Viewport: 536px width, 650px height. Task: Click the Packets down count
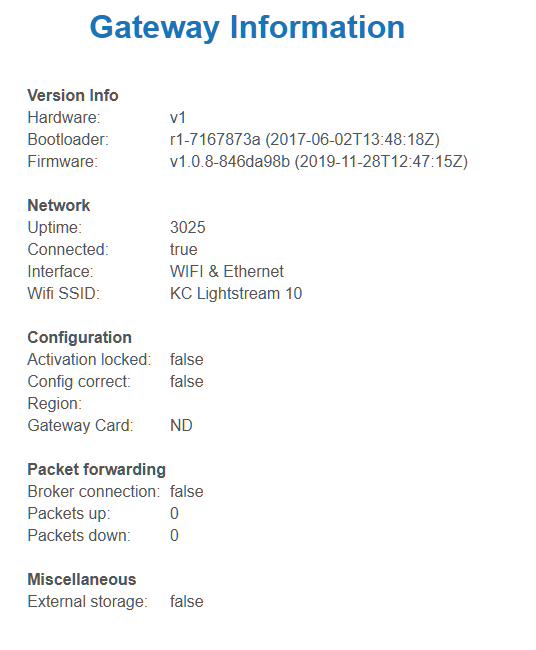click(x=174, y=536)
